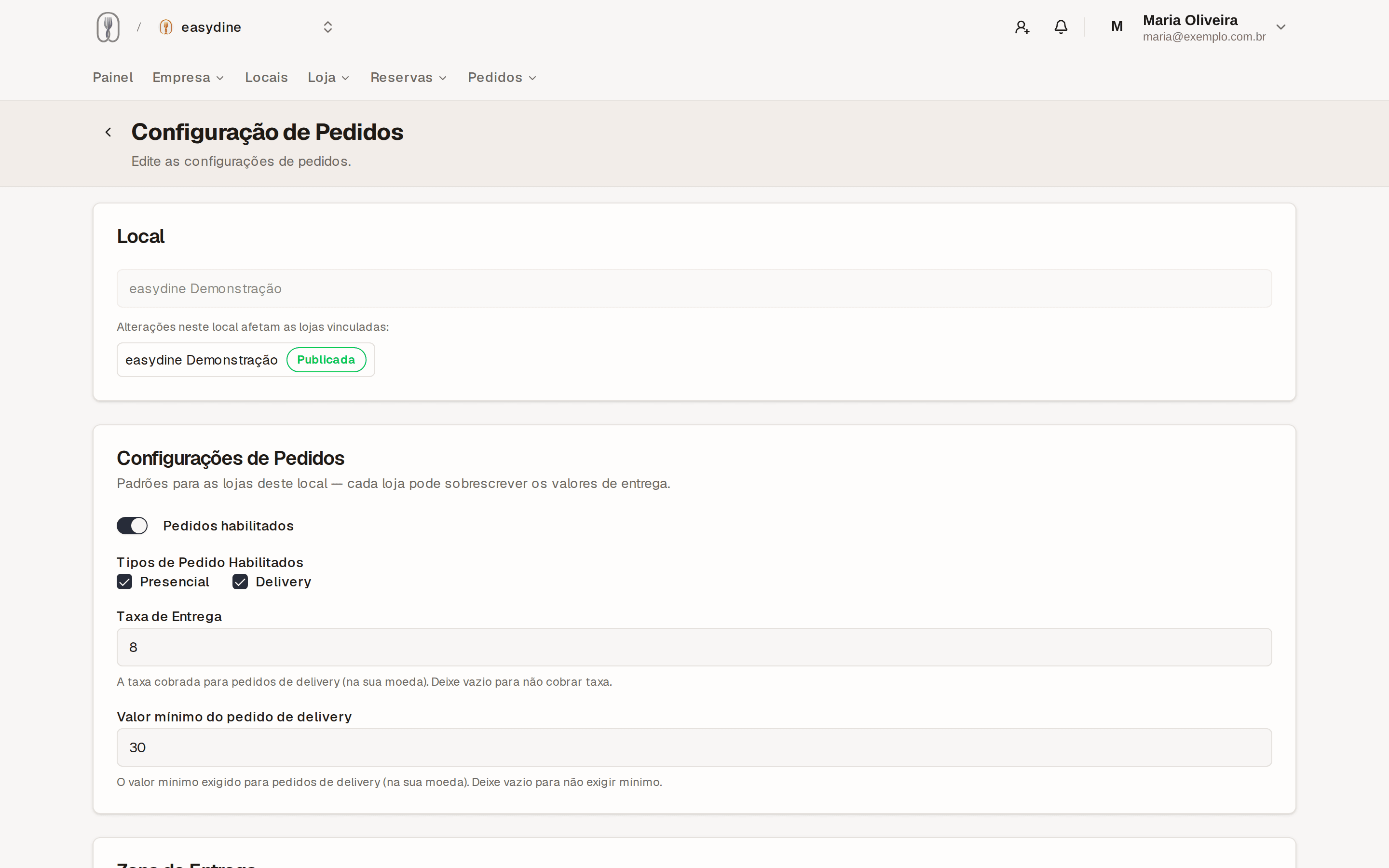This screenshot has height=868, width=1389.
Task: Click the Presencial label
Action: pyautogui.click(x=175, y=582)
